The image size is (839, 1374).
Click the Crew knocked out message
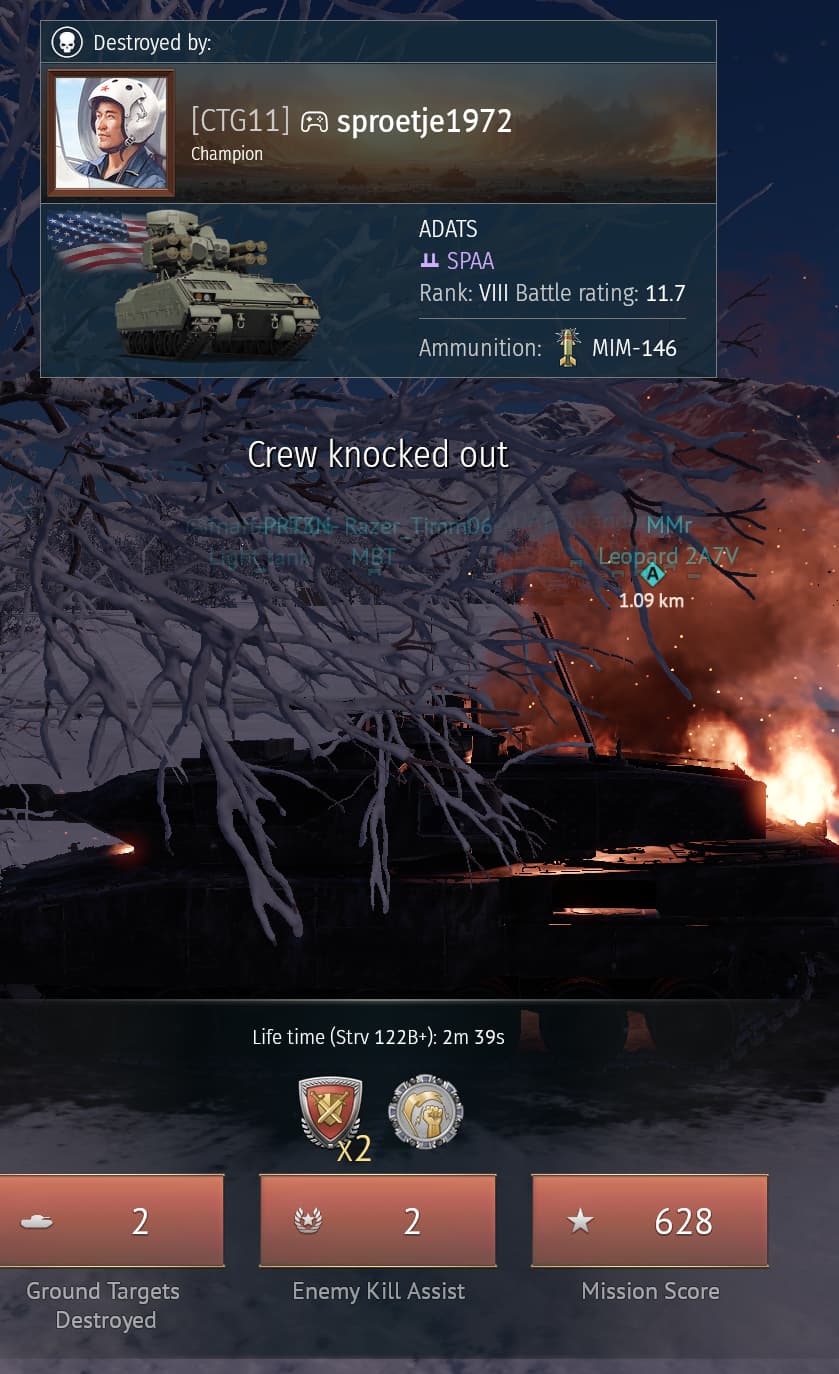pyautogui.click(x=378, y=455)
